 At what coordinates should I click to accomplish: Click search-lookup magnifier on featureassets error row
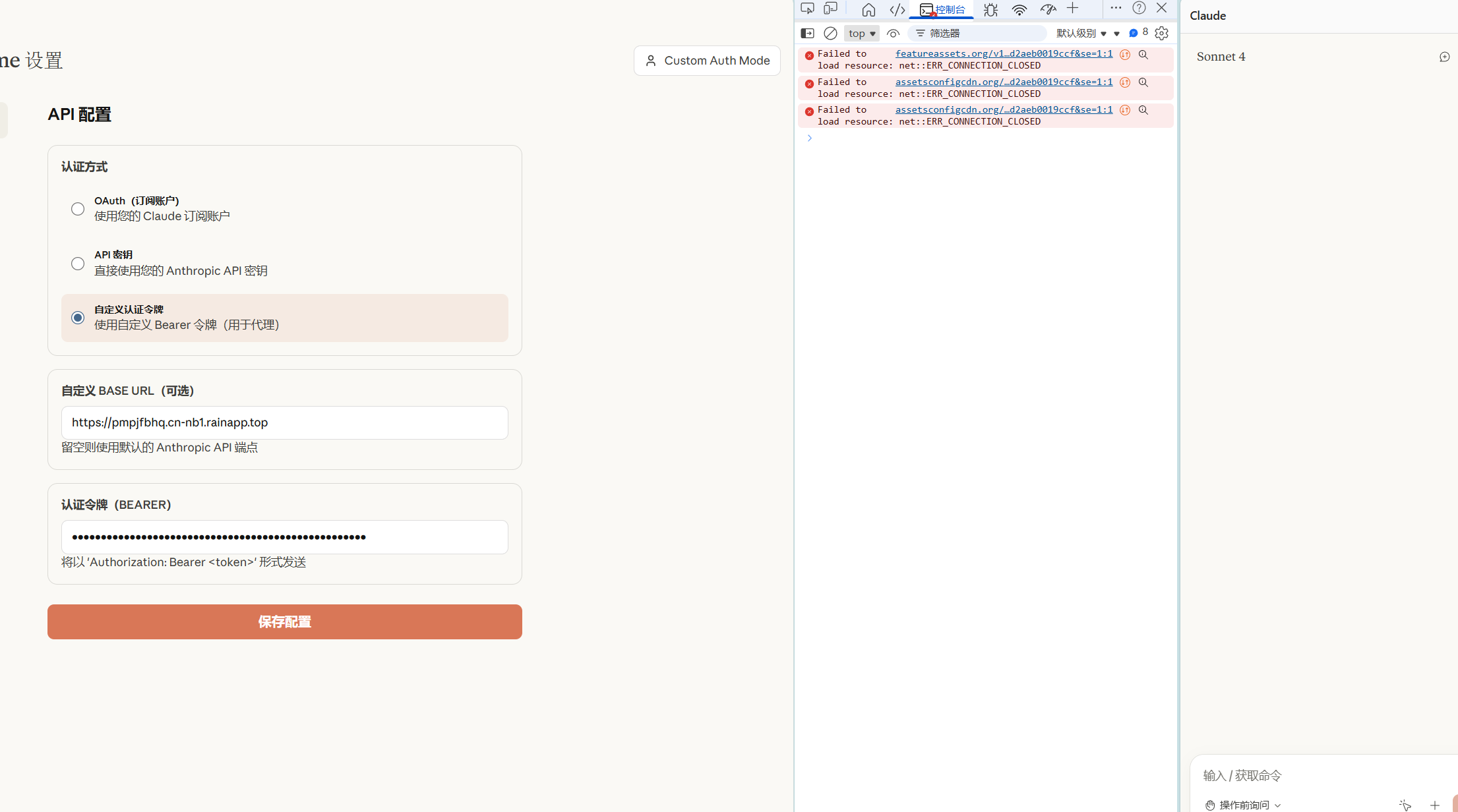pos(1143,55)
